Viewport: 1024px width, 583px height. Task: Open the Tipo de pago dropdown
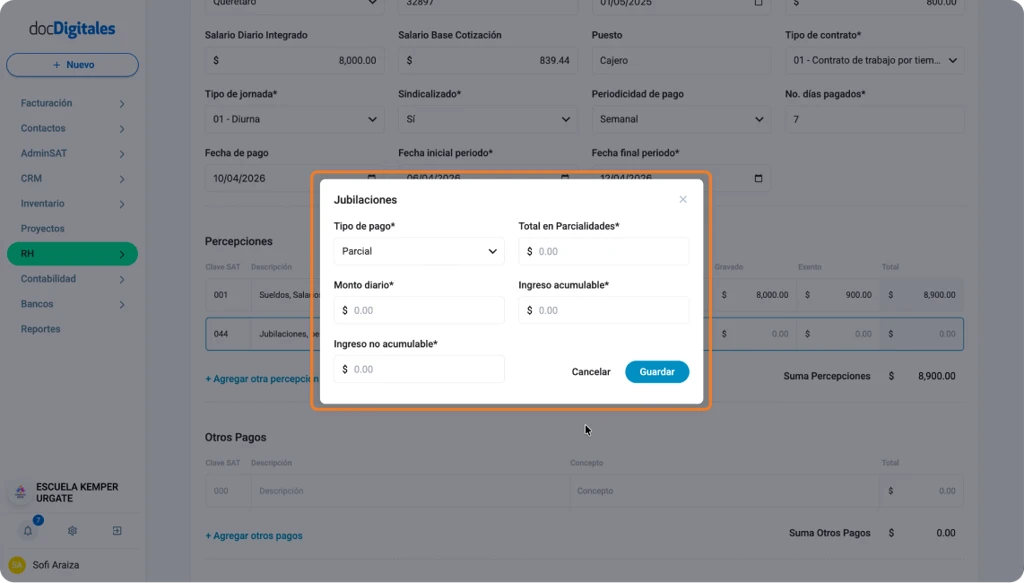pos(419,251)
